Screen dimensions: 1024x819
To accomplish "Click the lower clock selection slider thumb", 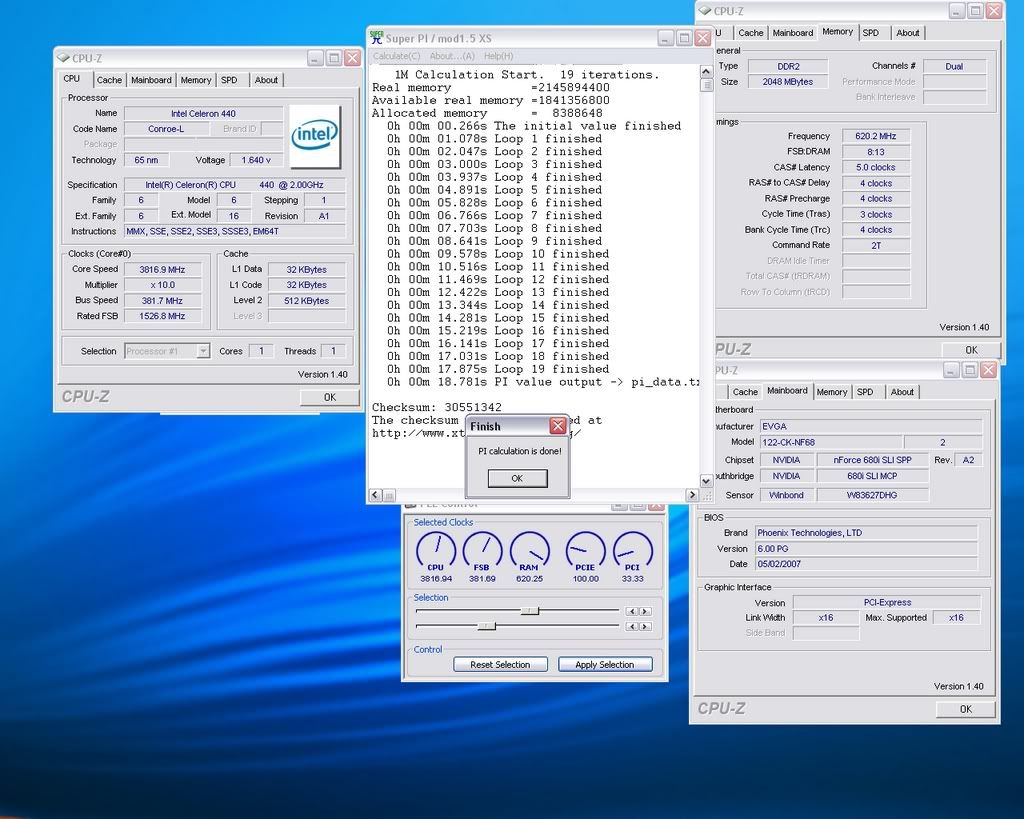I will tap(487, 626).
